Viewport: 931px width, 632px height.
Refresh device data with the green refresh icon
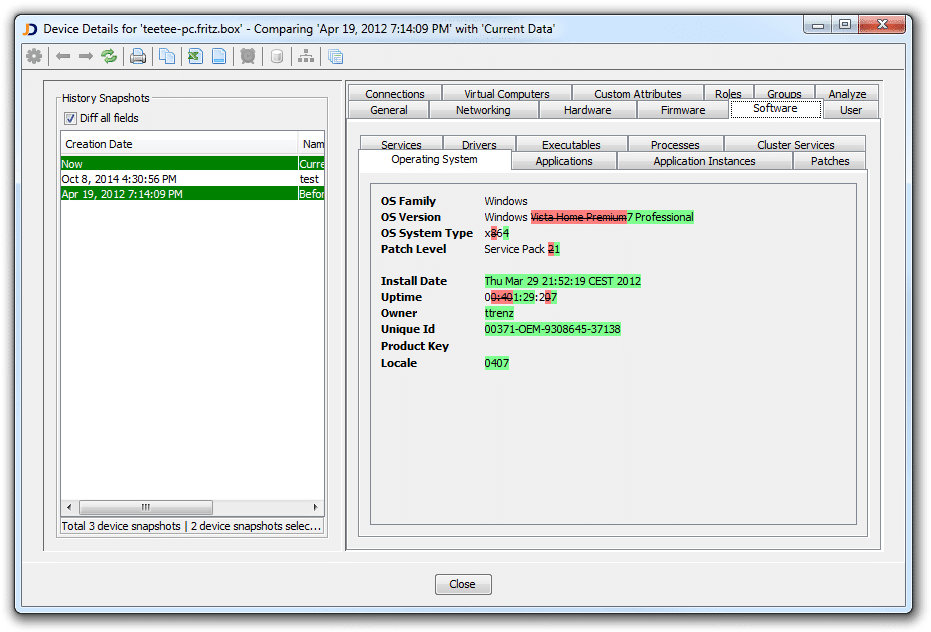click(109, 56)
